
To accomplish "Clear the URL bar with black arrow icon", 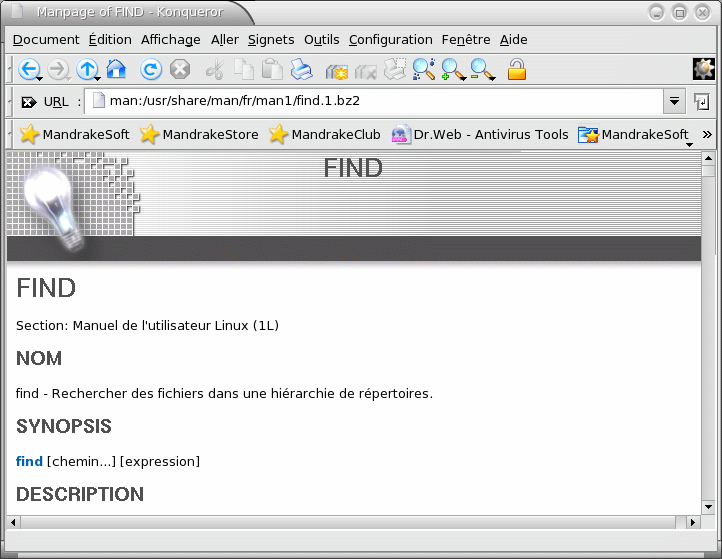I will [29, 102].
